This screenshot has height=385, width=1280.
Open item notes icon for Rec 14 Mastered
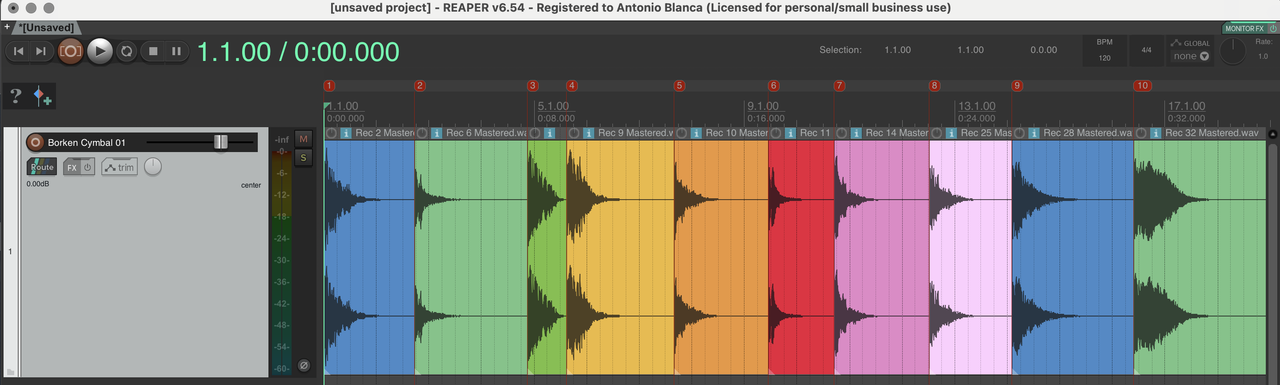point(856,133)
